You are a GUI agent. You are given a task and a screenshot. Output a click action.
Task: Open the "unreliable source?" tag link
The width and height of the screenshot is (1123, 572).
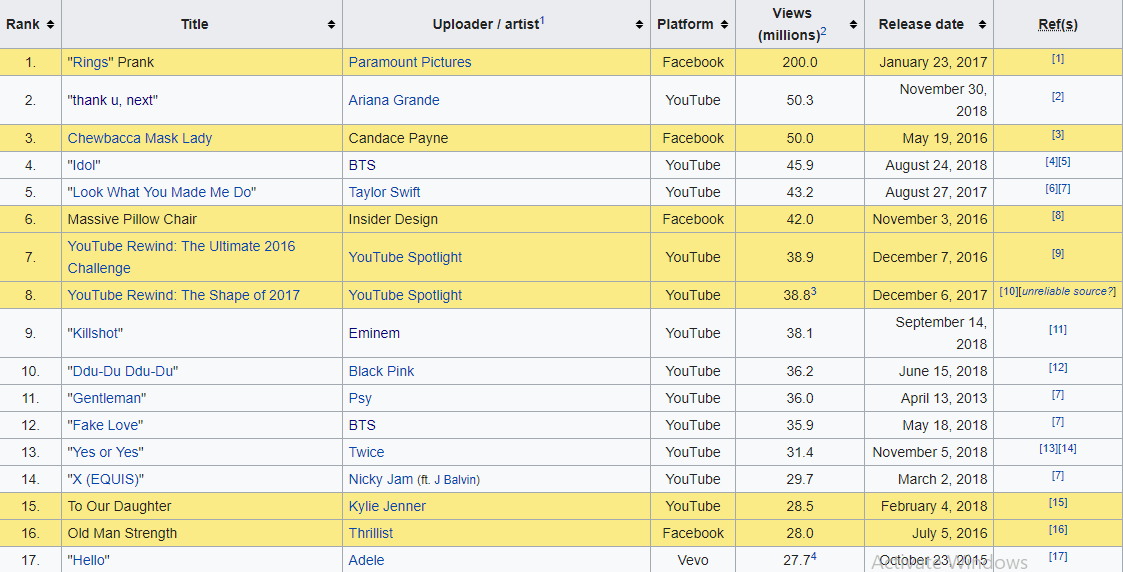point(1066,291)
